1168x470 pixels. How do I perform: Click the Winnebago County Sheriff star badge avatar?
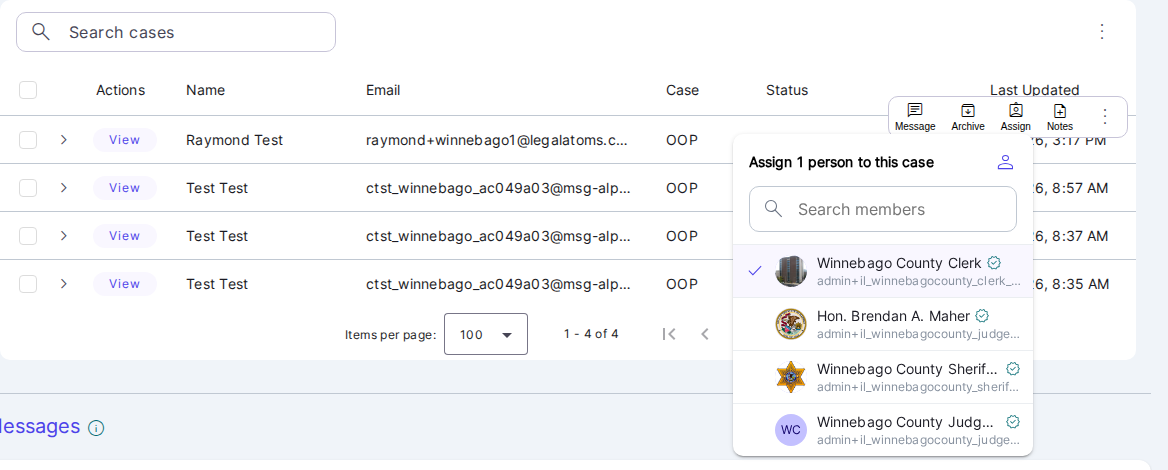(791, 377)
